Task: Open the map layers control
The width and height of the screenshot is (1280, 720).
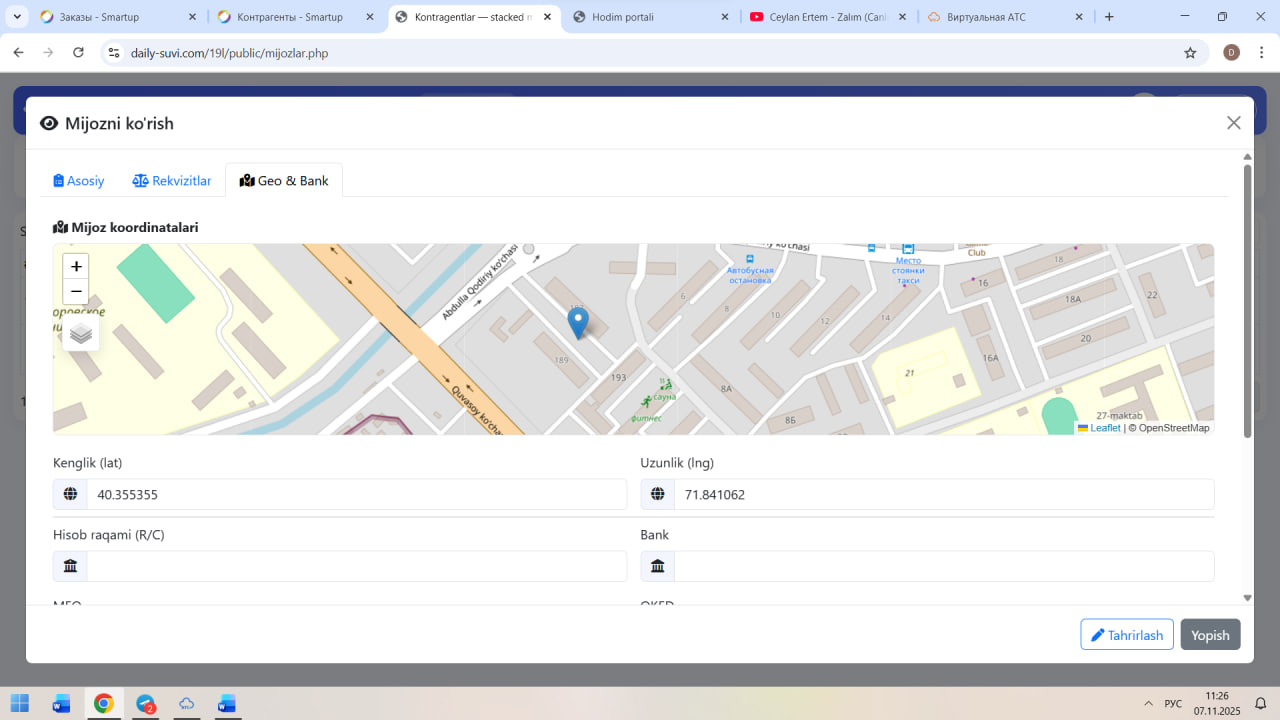Action: 81,334
